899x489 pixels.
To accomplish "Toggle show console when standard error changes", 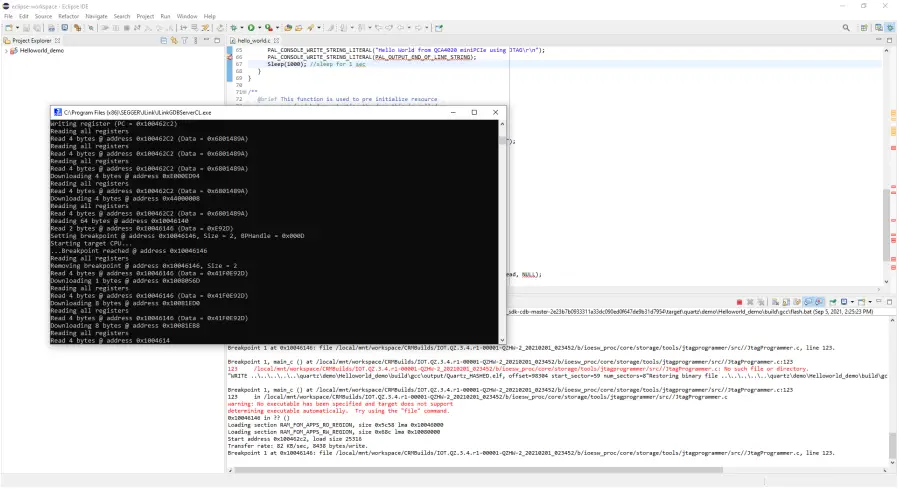I will coord(817,302).
